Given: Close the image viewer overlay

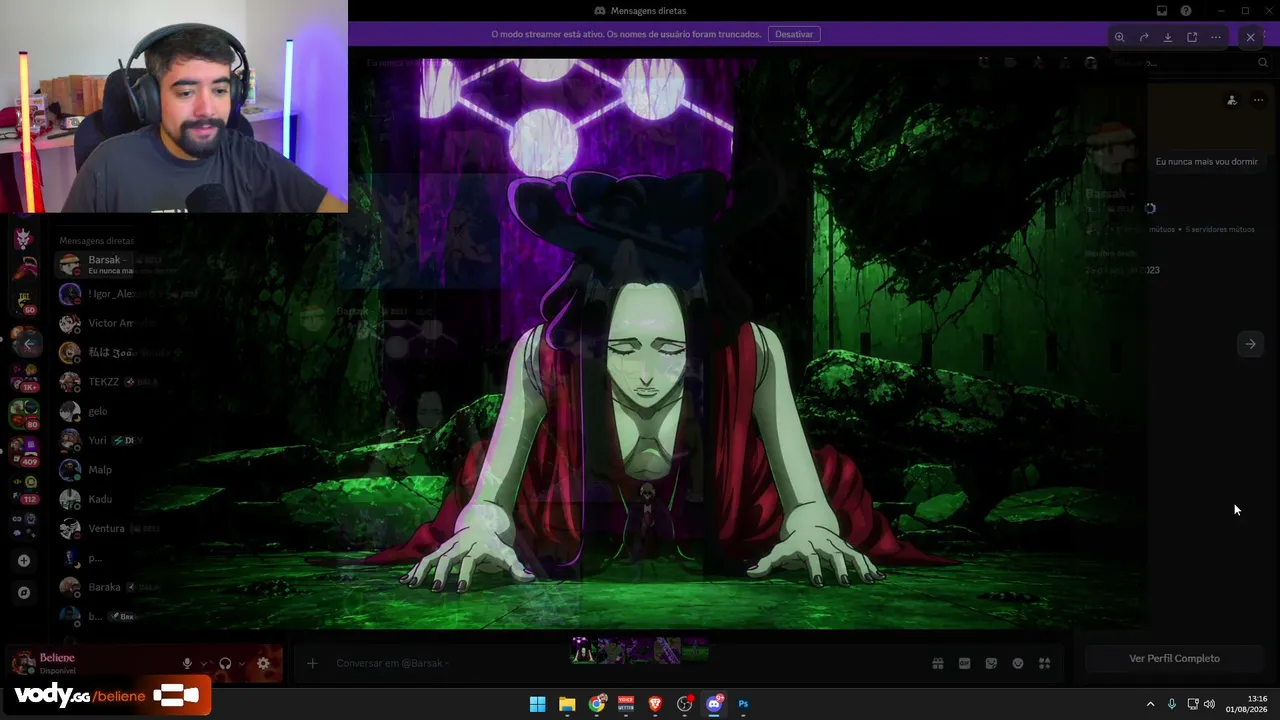Looking at the screenshot, I should (x=1250, y=37).
